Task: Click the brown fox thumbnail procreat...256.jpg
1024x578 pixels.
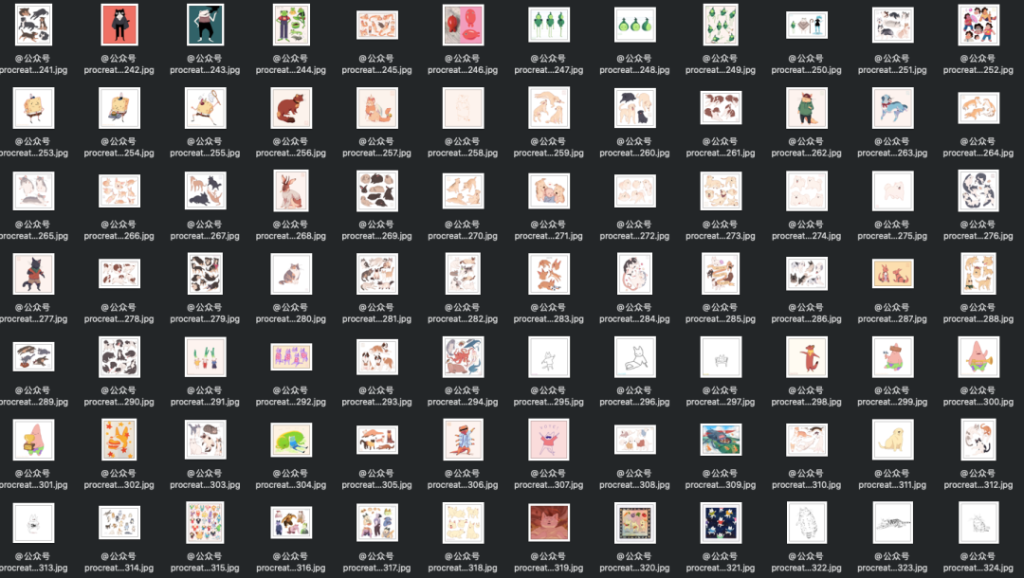Action: point(291,108)
